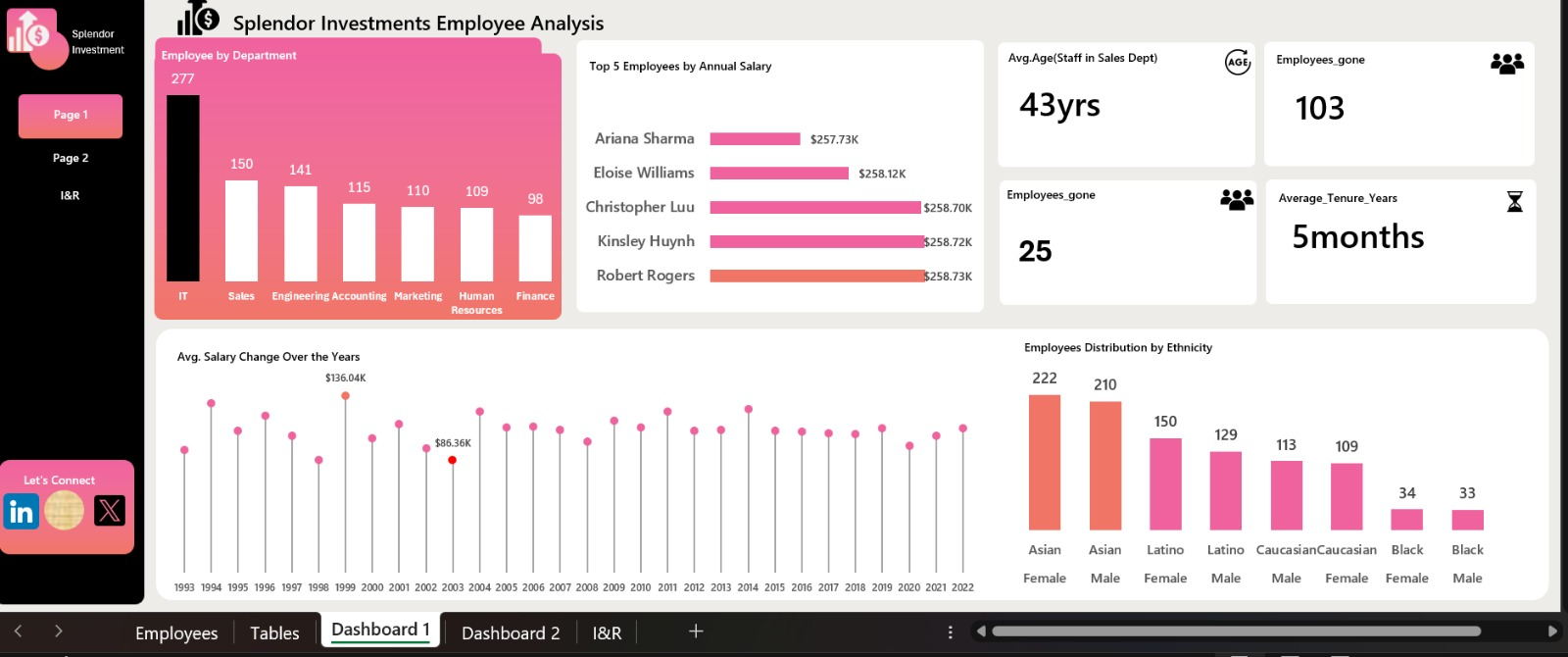Open the Employees sheet tab
The image size is (1568, 657).
[x=176, y=633]
